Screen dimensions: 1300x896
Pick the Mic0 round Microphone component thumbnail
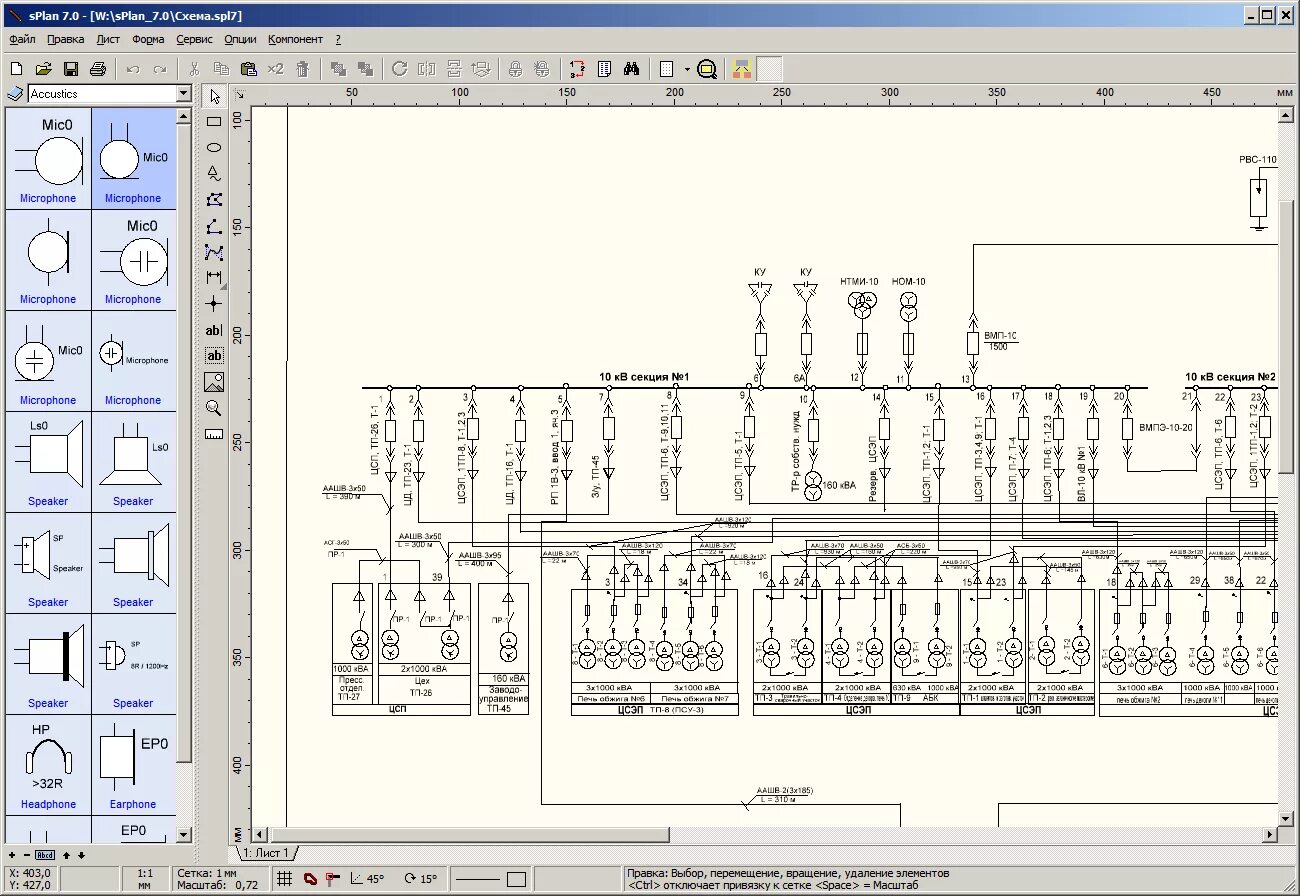(48, 158)
